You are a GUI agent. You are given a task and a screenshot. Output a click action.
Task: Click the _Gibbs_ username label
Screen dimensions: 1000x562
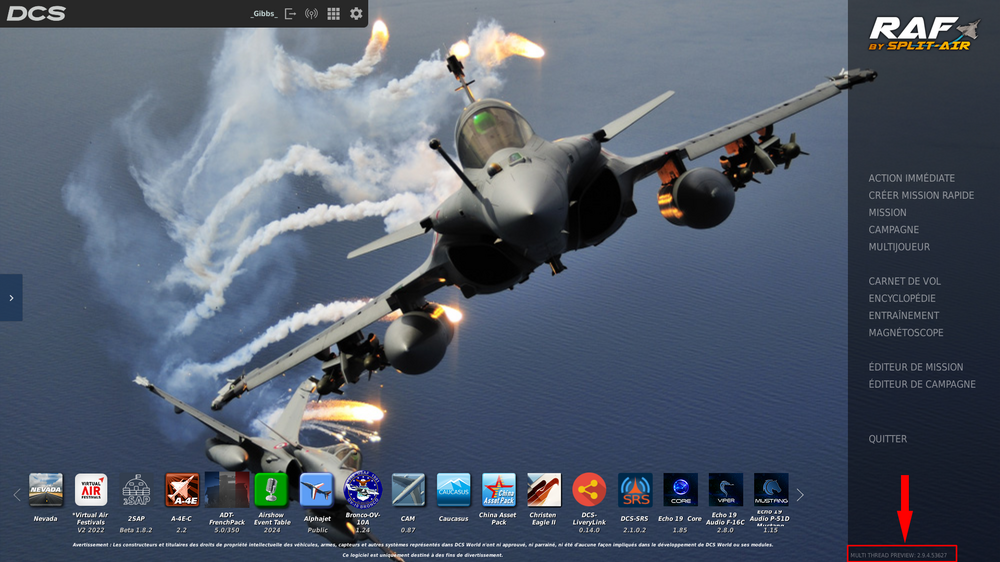tap(263, 14)
